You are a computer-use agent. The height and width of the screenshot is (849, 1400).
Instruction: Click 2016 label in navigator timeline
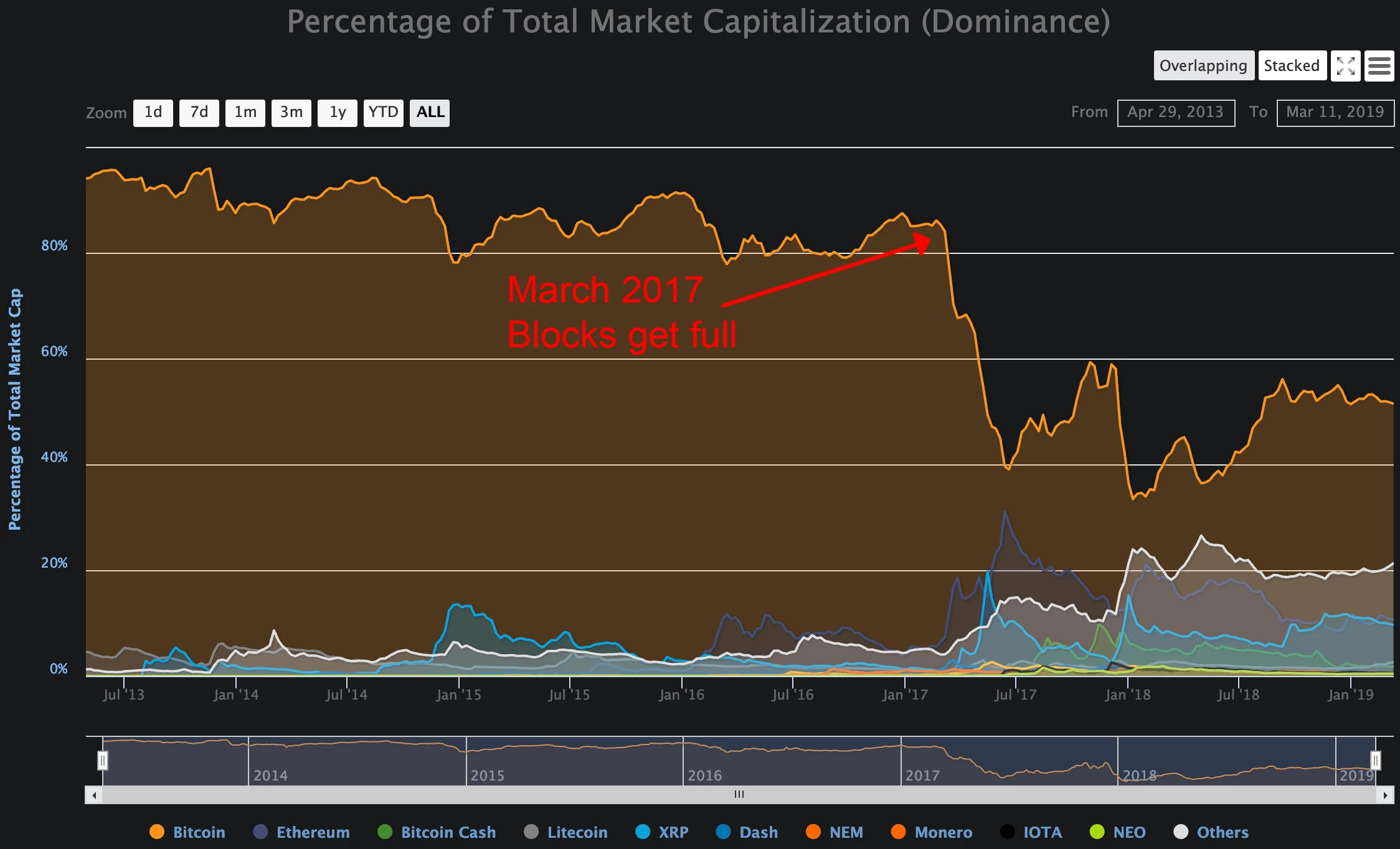coord(704,776)
